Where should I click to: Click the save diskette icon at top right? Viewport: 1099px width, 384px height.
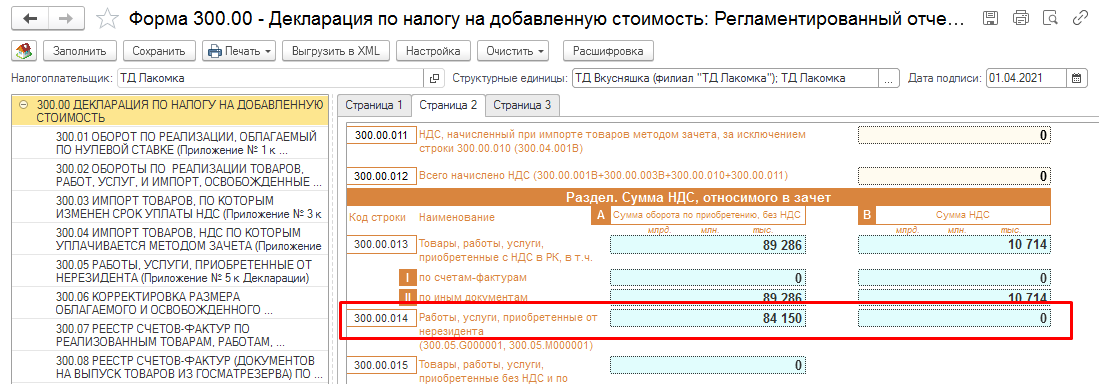point(991,18)
